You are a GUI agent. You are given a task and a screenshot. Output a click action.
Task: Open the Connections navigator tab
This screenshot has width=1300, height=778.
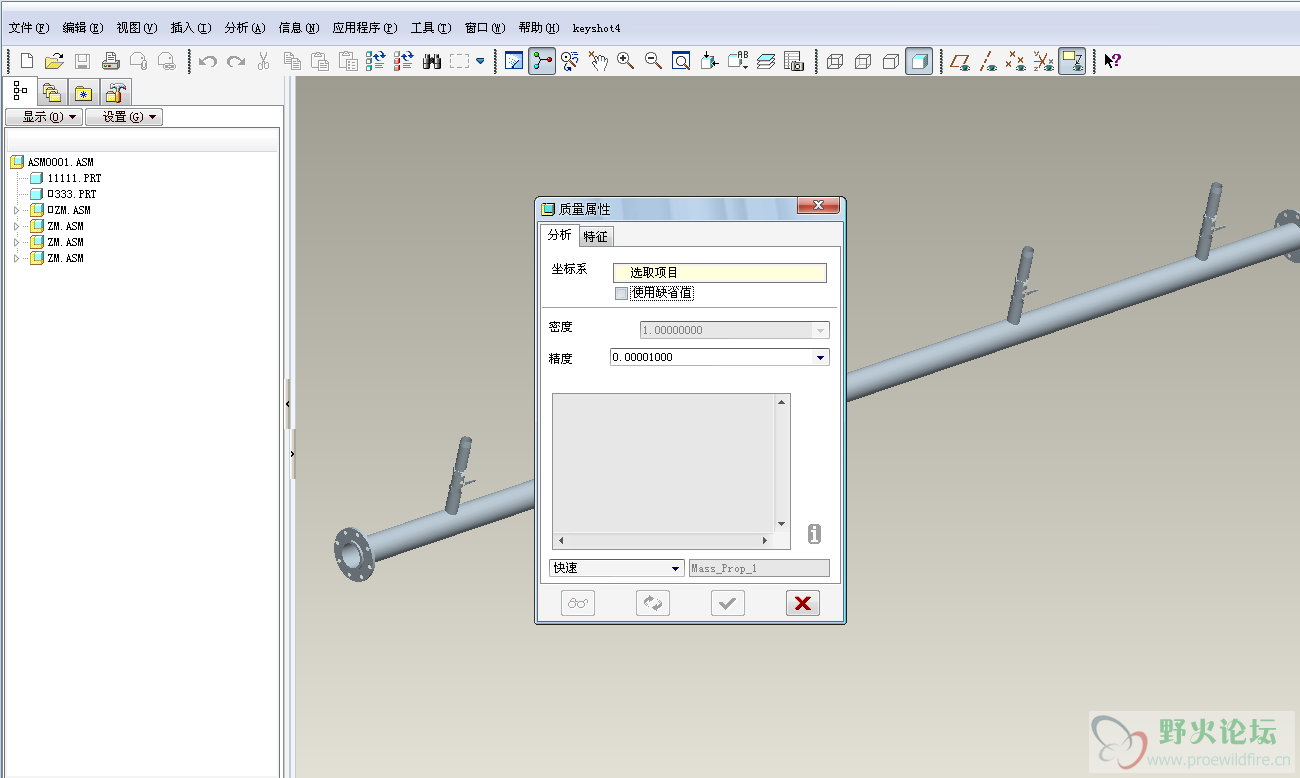pyautogui.click(x=116, y=94)
